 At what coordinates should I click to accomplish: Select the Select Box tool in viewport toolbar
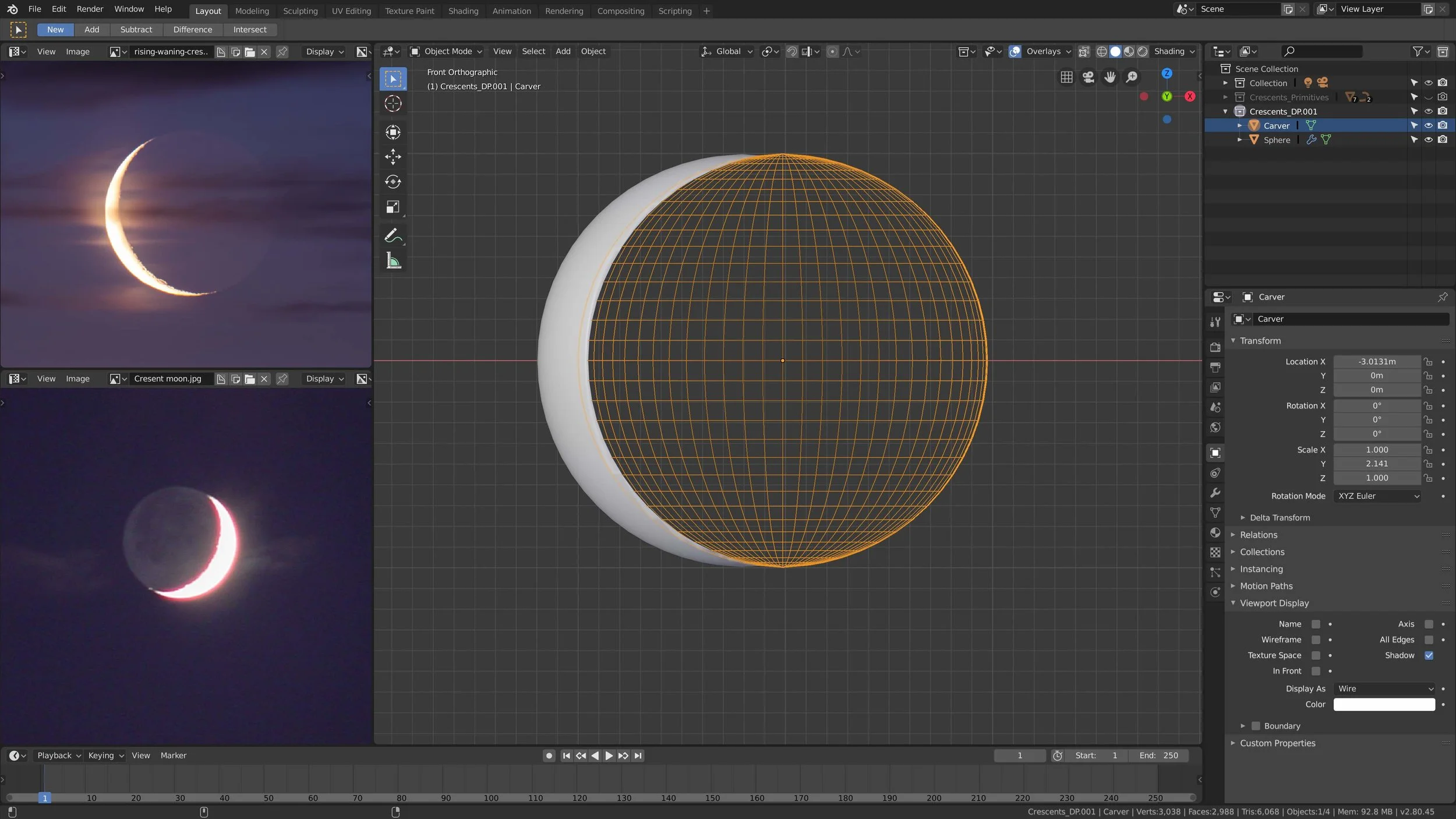tap(393, 79)
